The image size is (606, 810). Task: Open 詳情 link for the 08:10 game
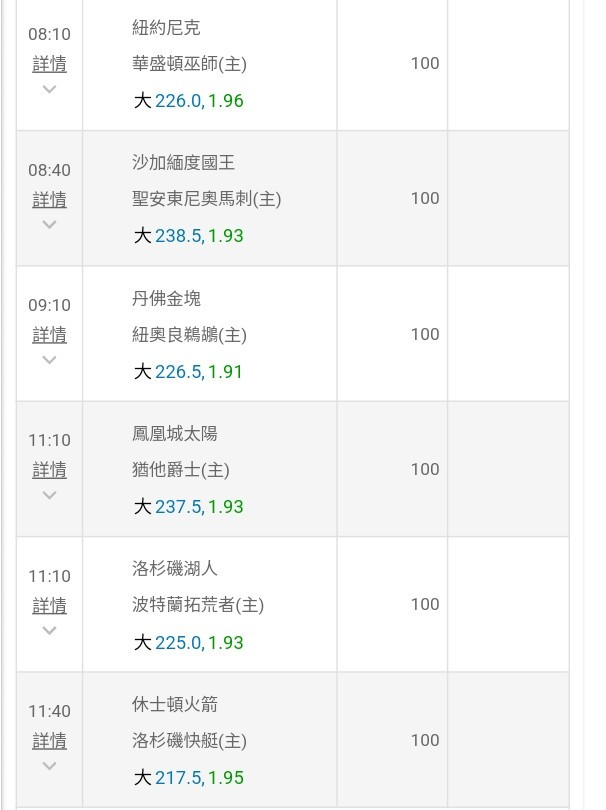pyautogui.click(x=50, y=64)
